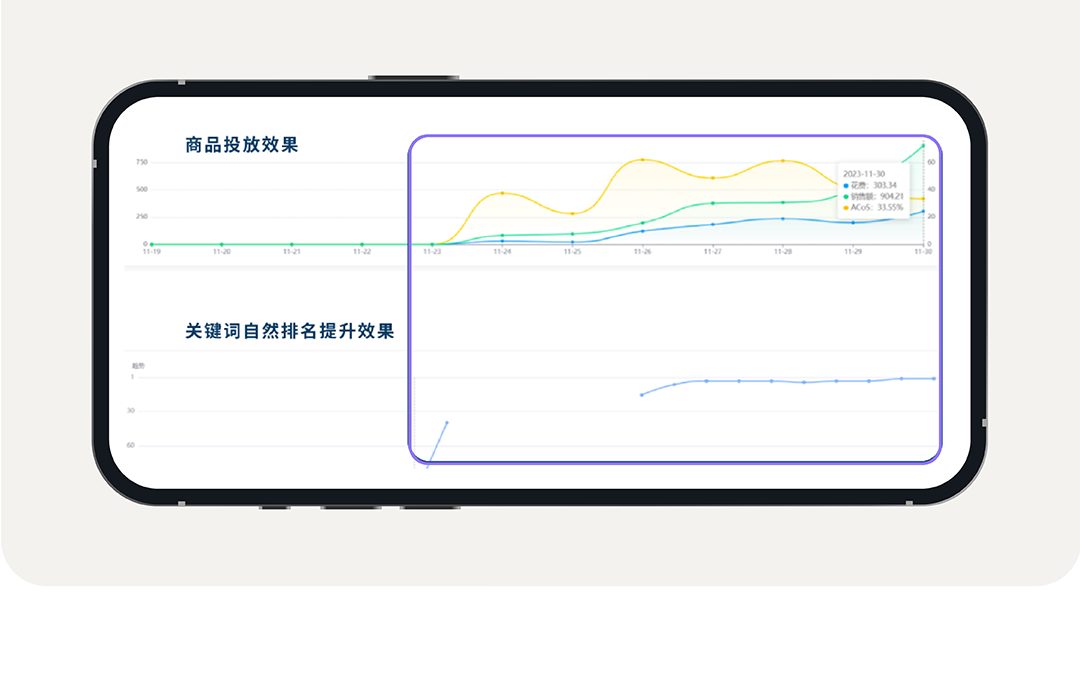Click the 商品投放效果 chart heading
The height and width of the screenshot is (673, 1080).
click(x=242, y=145)
